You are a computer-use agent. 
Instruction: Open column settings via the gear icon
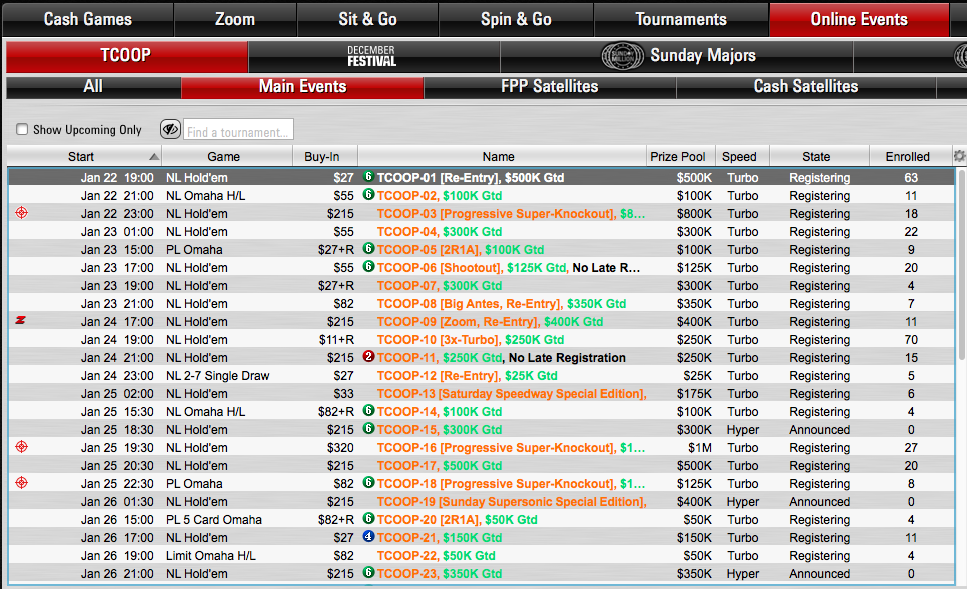coord(959,156)
